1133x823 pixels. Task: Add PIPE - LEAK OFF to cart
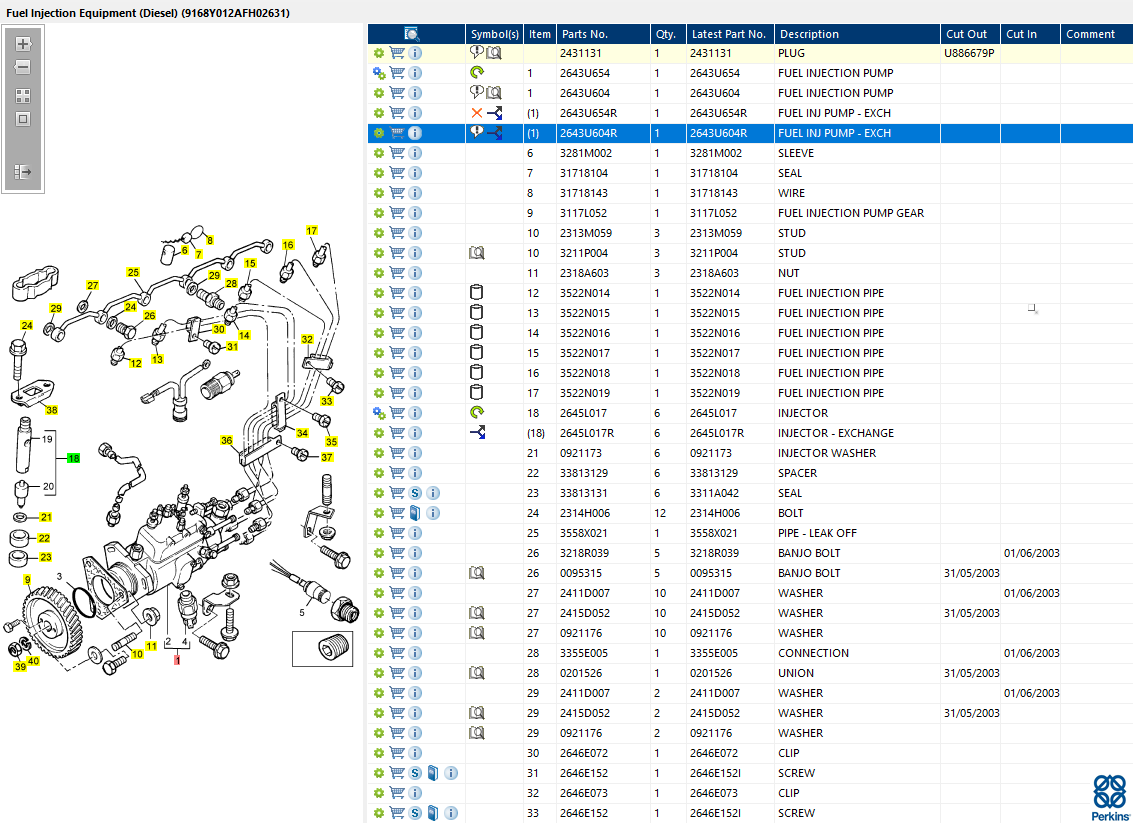click(397, 533)
